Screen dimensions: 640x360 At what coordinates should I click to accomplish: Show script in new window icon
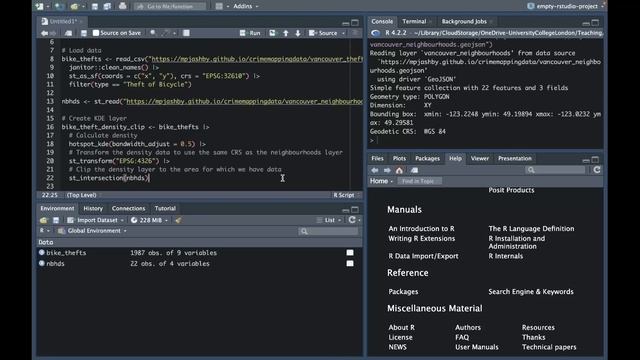(68, 33)
